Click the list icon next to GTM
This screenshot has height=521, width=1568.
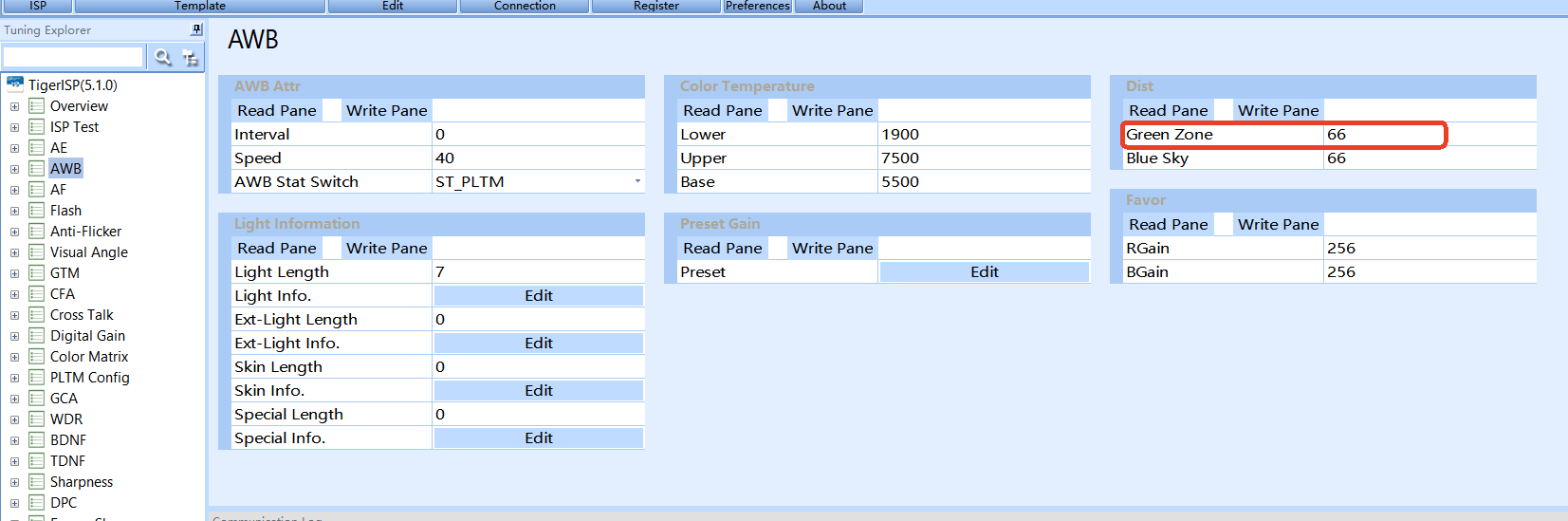pyautogui.click(x=37, y=272)
